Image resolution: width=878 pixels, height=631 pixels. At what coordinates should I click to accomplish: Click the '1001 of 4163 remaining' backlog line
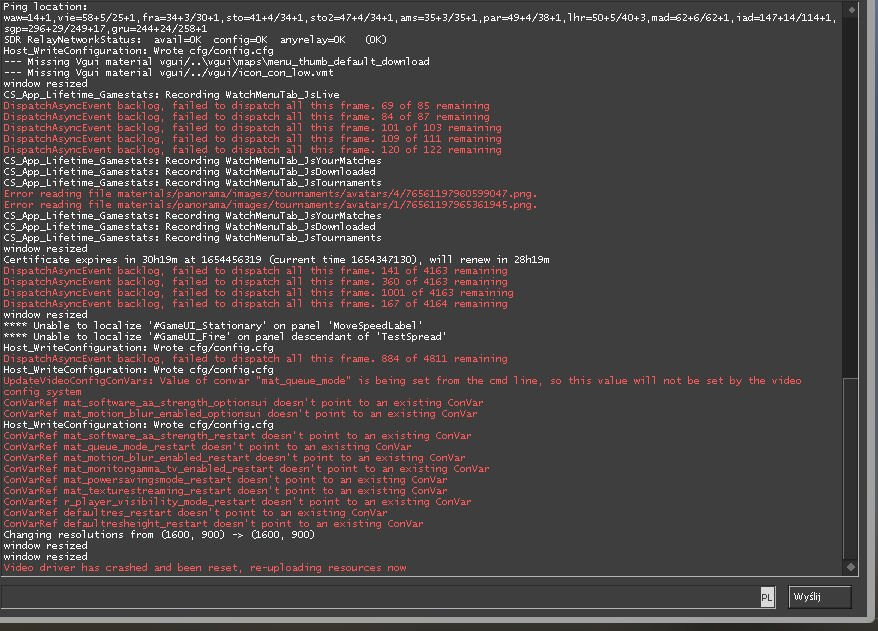[258, 293]
